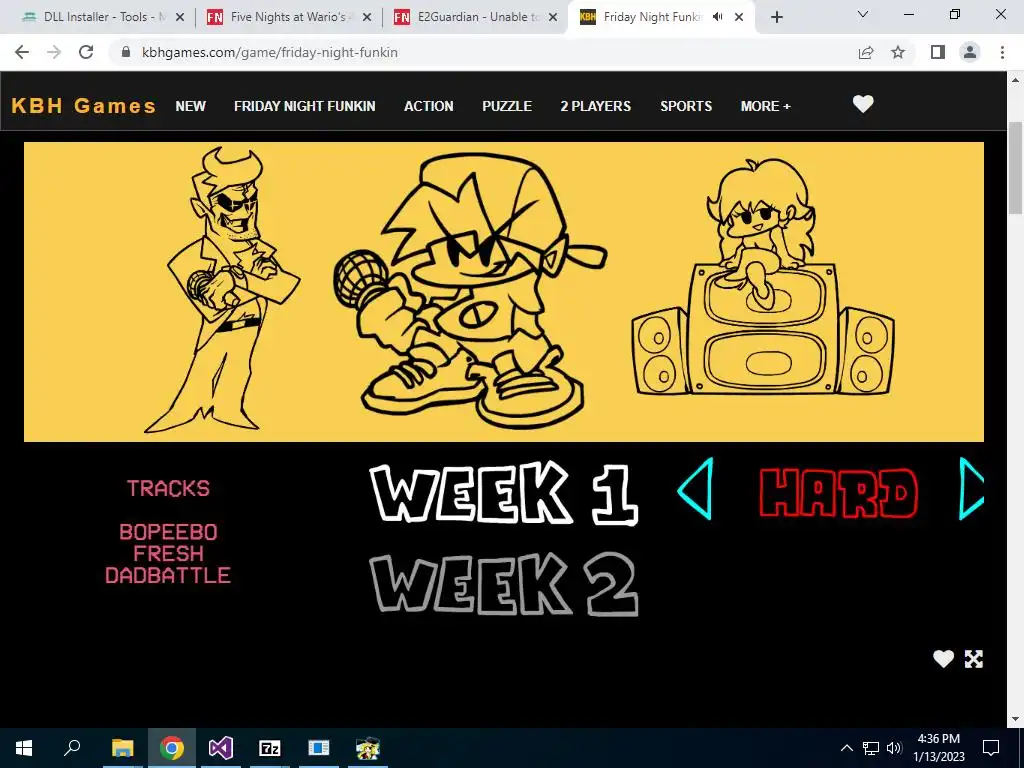1024x768 pixels.
Task: Click the blue window app taskbar icon
Action: [x=319, y=748]
